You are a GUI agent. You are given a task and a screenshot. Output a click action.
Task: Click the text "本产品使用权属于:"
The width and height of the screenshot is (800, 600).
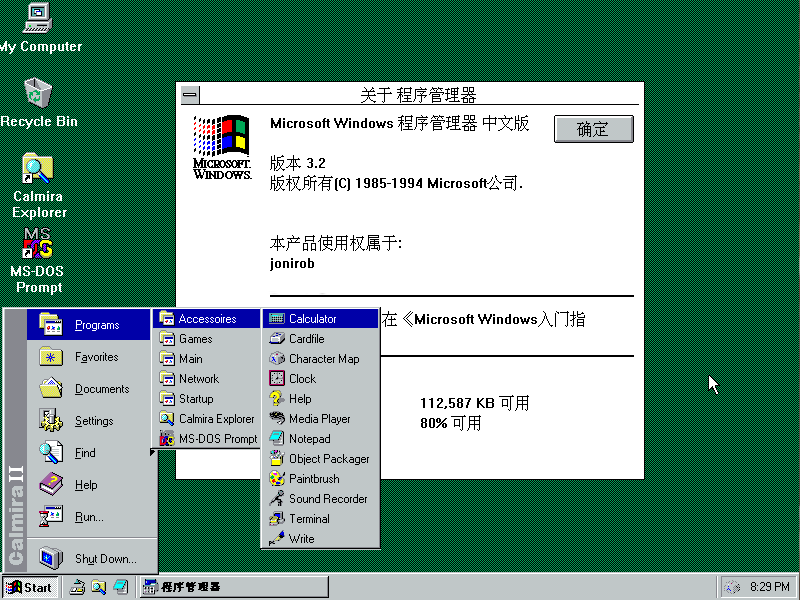(x=336, y=243)
